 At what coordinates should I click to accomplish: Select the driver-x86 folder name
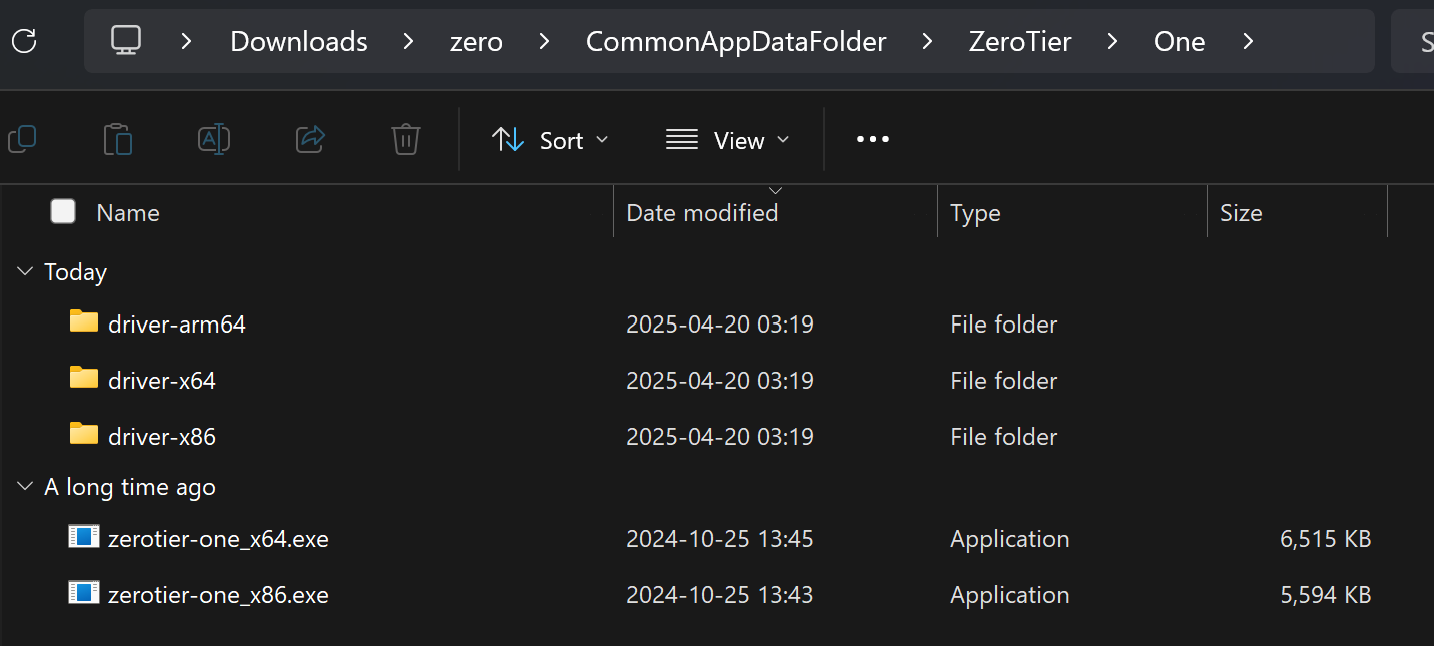click(x=162, y=436)
